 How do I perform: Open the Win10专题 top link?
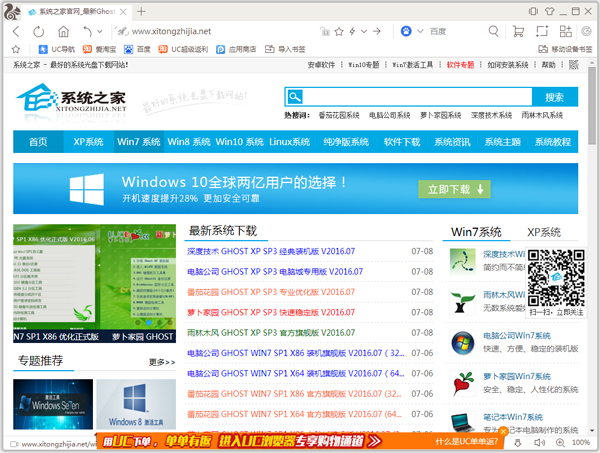pyautogui.click(x=363, y=65)
